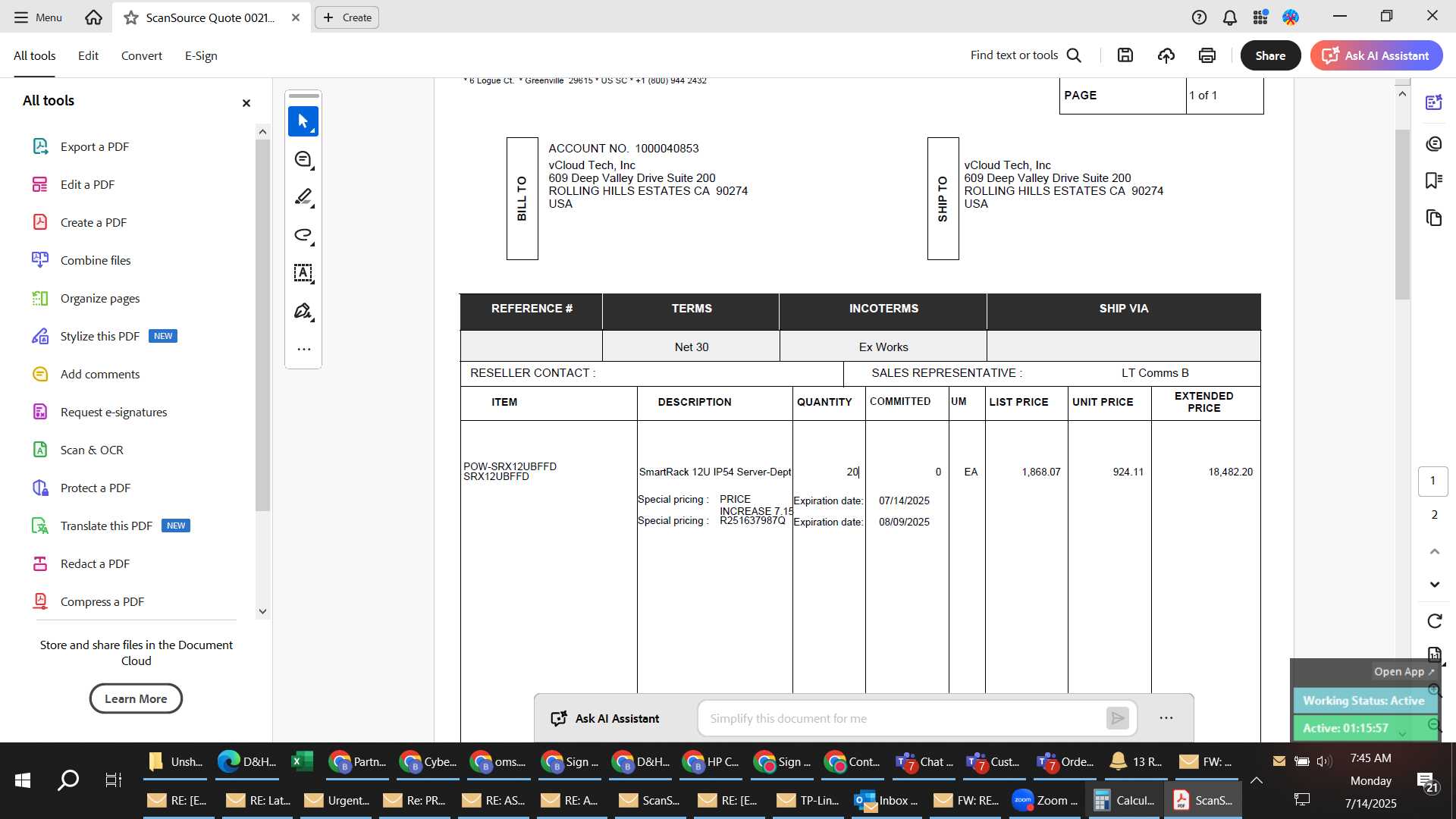Open the Menu

coord(38,17)
